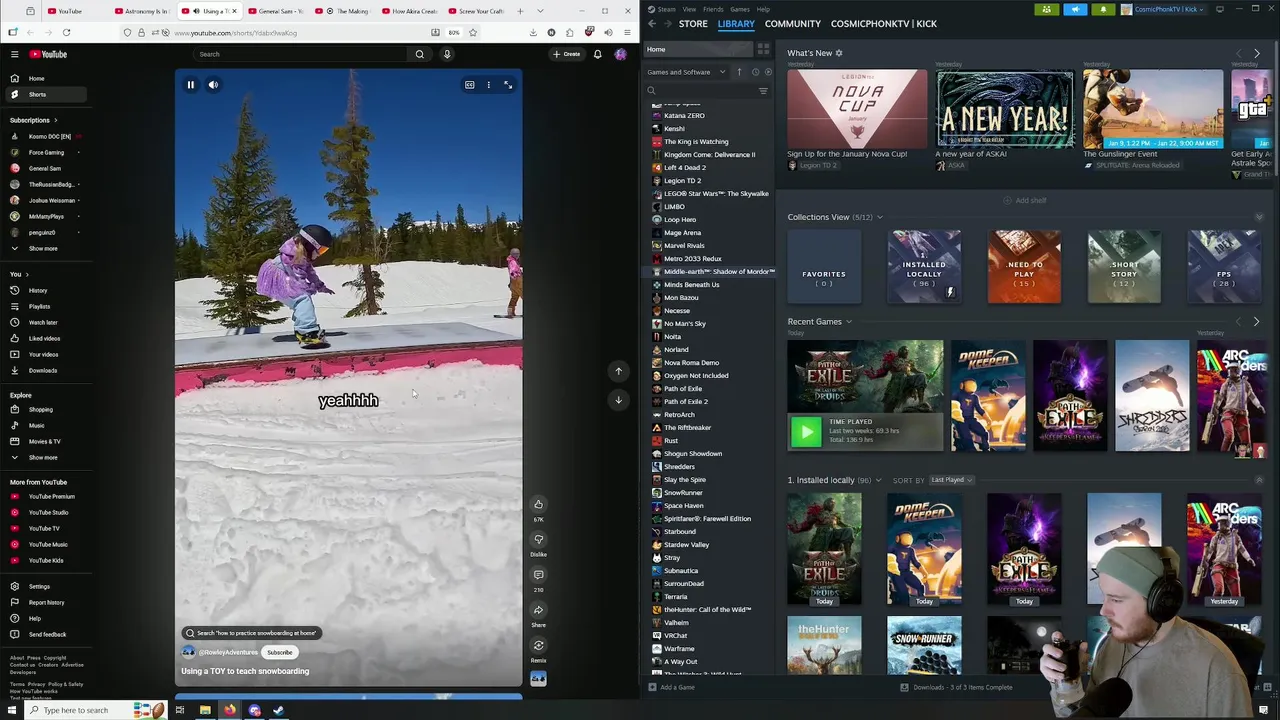The height and width of the screenshot is (720, 1280).
Task: Open the SHORT STORY collection tile
Action: [x=1124, y=267]
